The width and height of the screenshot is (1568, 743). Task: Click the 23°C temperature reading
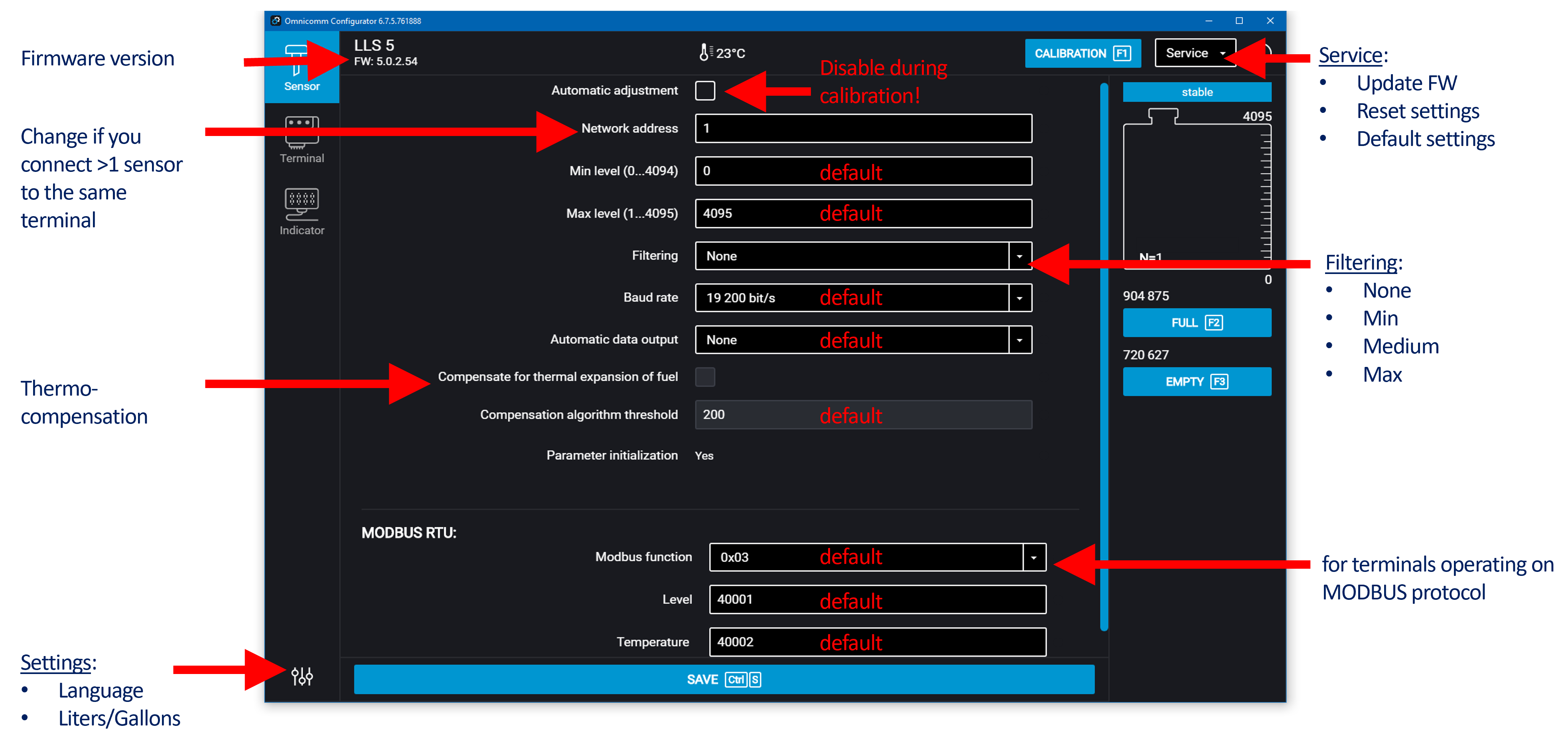(730, 53)
